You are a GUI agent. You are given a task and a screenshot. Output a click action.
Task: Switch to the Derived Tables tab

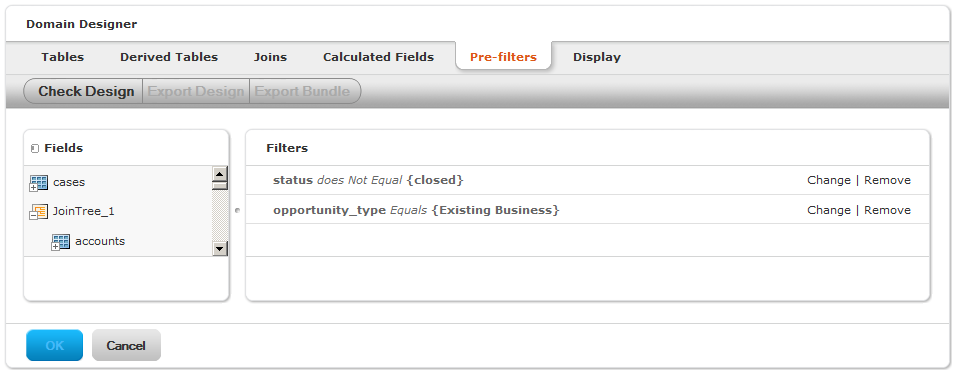tap(169, 57)
